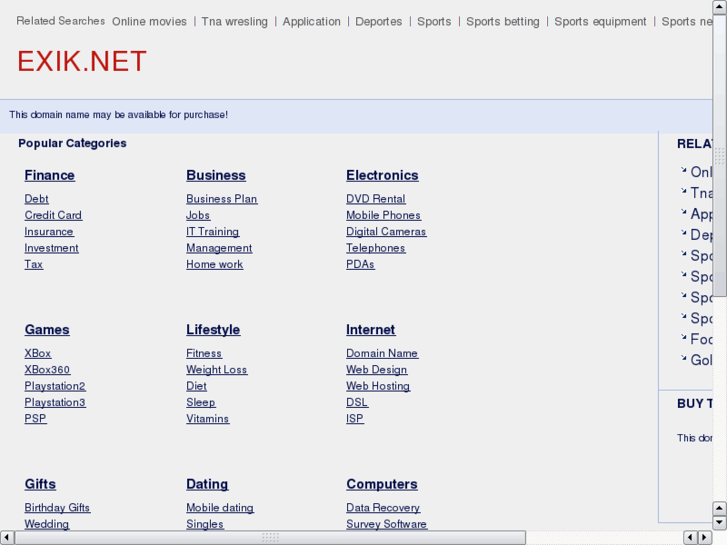Open the Mobile Phones link

pyautogui.click(x=383, y=215)
